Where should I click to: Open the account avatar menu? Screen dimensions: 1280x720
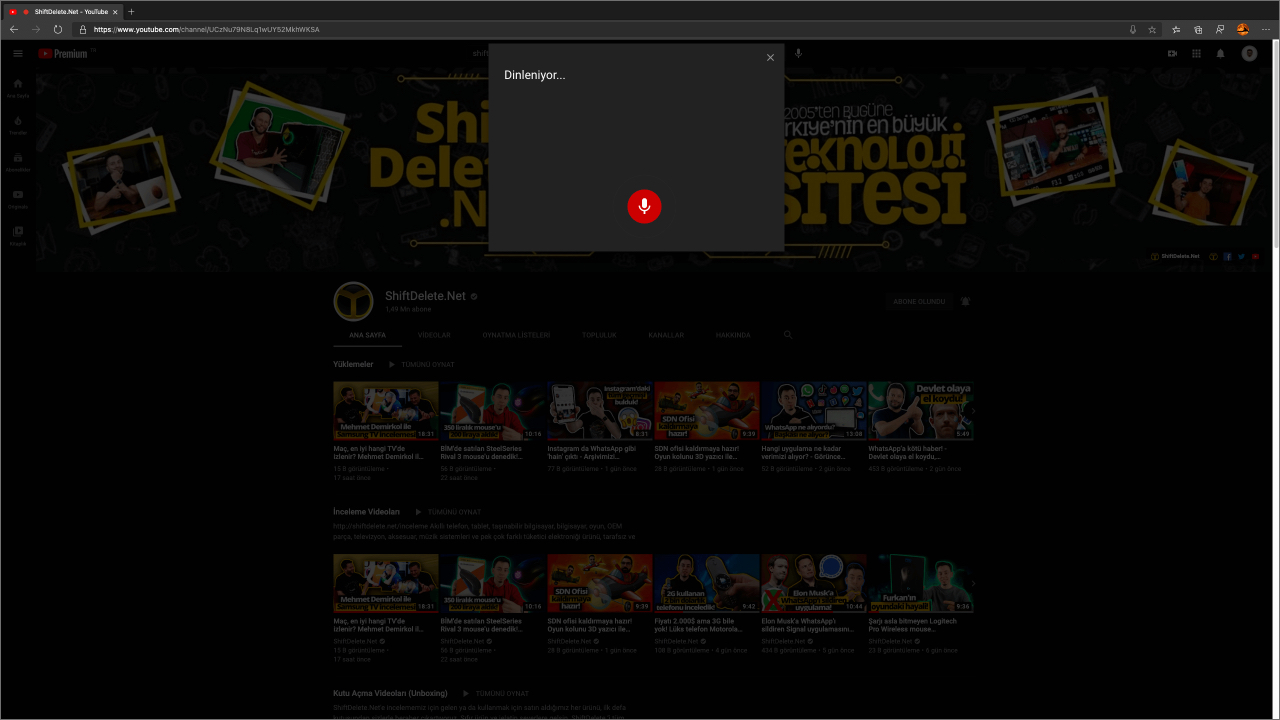click(1249, 54)
